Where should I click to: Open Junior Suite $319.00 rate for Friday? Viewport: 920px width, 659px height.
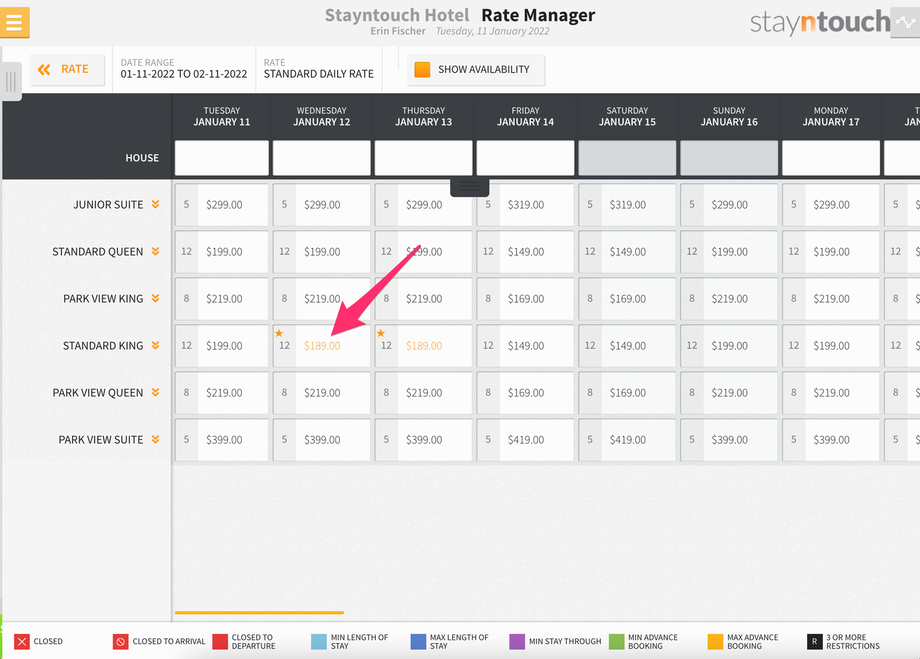click(x=525, y=205)
